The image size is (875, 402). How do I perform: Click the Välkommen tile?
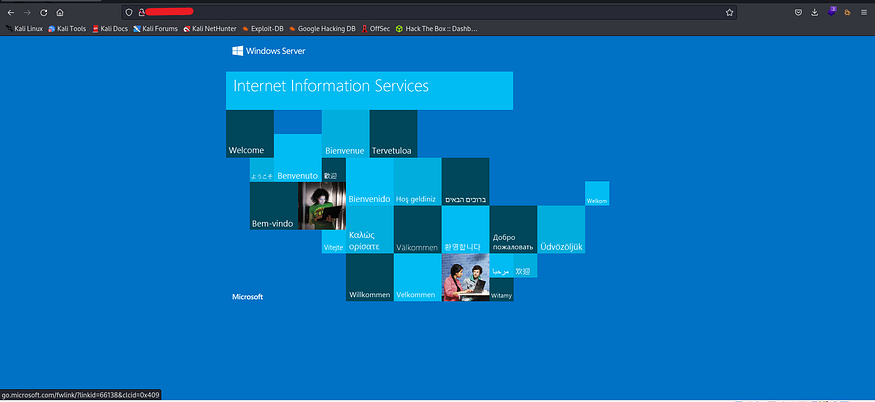pos(417,230)
